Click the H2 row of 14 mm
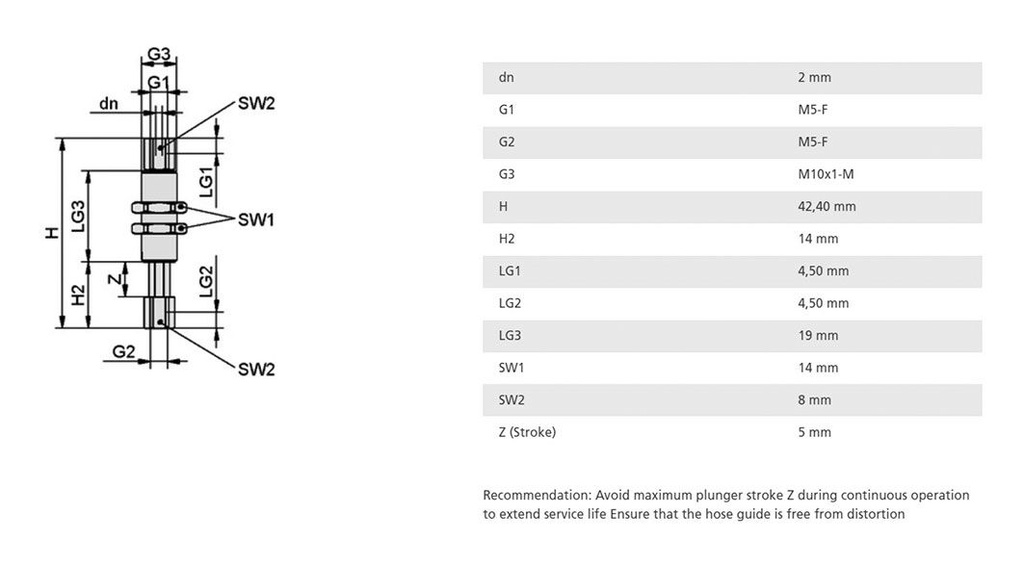Image resolution: width=1024 pixels, height=565 pixels. point(732,239)
